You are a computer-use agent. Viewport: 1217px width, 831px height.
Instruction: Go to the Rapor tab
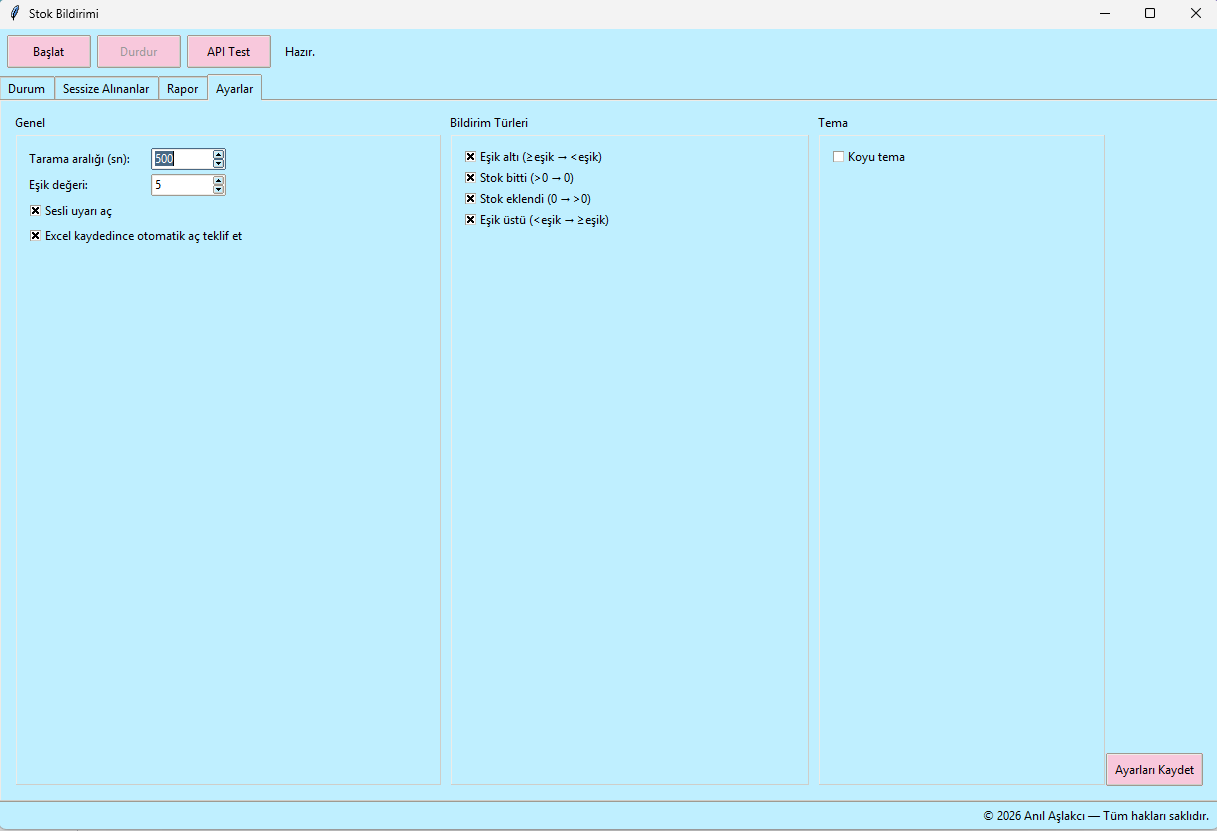click(x=183, y=89)
